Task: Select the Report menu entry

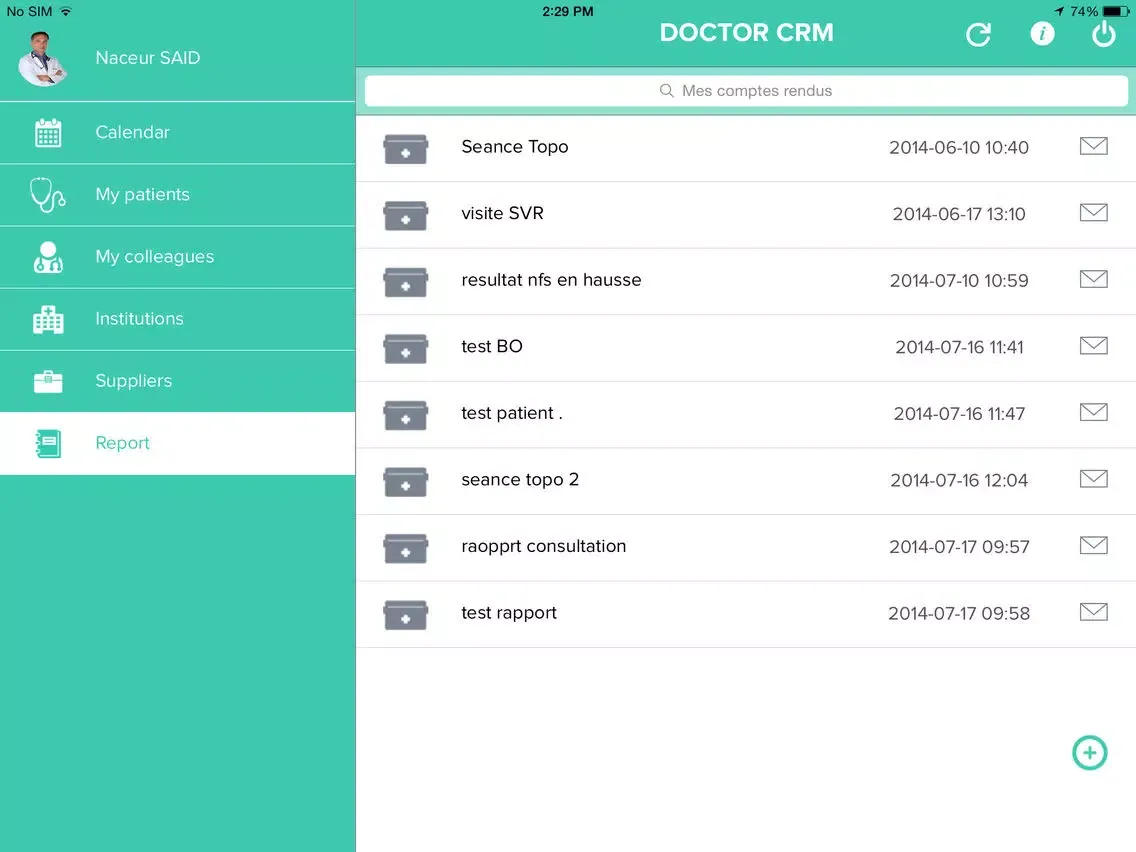Action: pyautogui.click(x=178, y=443)
